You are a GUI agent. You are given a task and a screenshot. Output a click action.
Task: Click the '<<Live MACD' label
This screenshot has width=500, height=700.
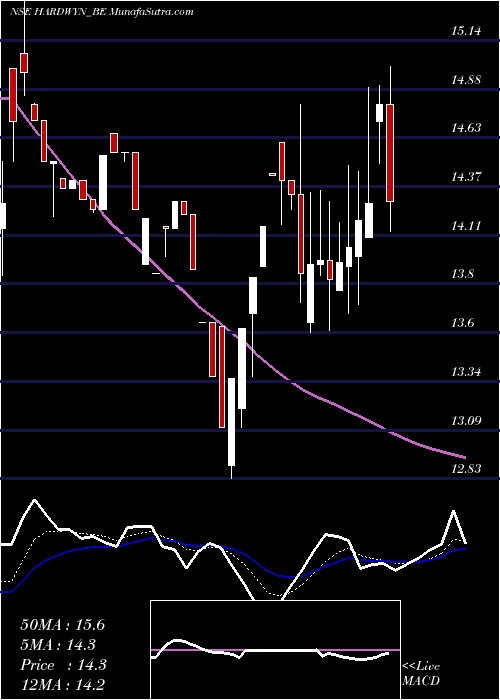click(421, 674)
